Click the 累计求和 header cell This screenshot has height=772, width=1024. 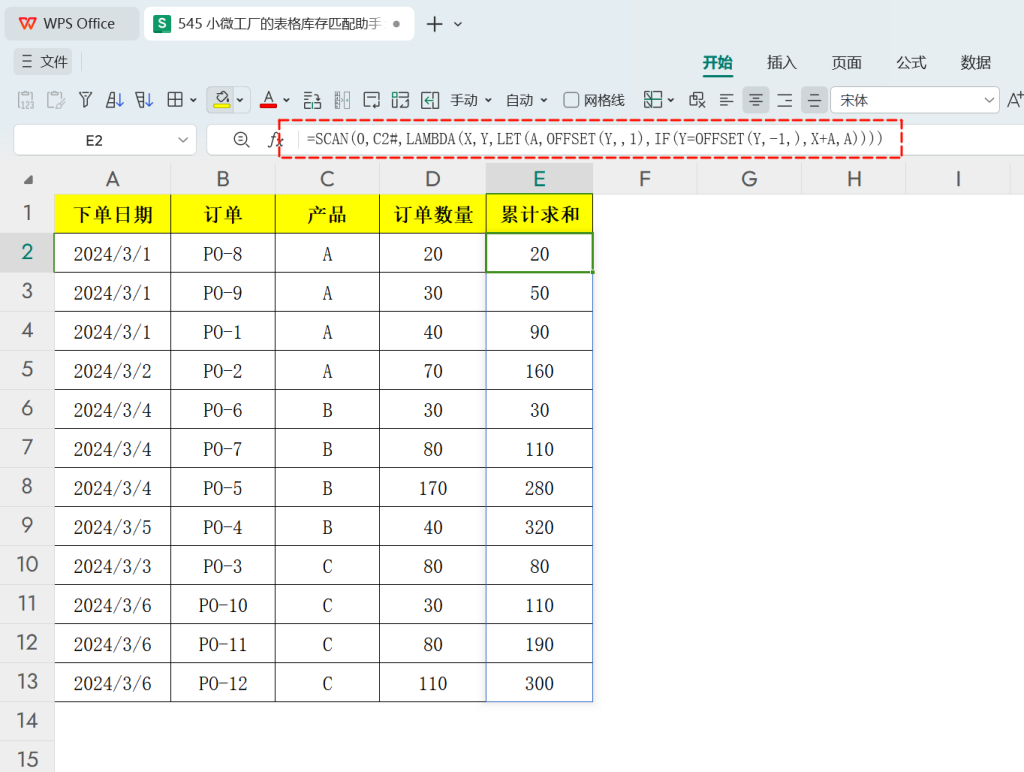(539, 214)
